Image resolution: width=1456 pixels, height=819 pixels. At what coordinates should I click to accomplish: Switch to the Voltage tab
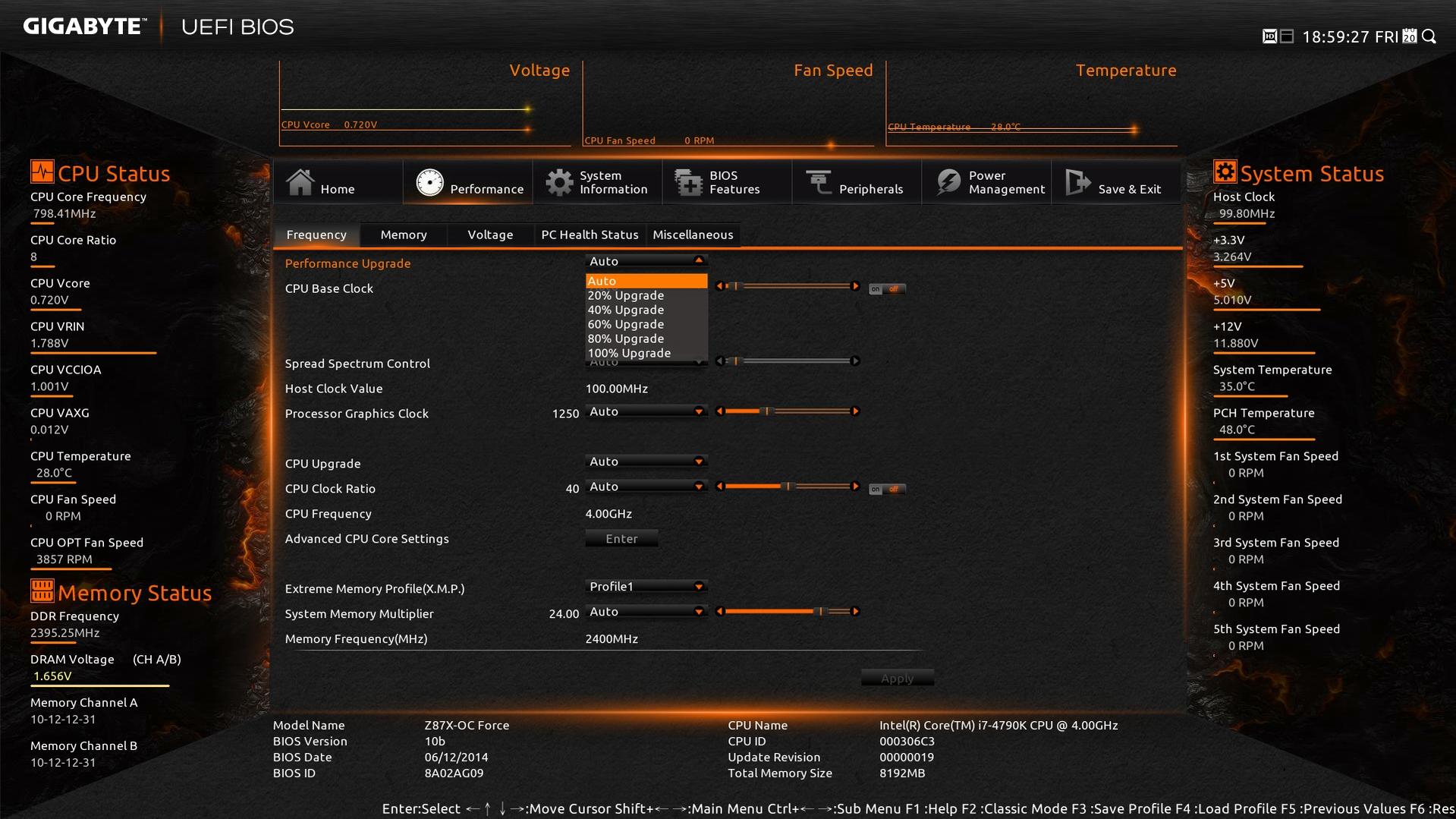coord(490,235)
